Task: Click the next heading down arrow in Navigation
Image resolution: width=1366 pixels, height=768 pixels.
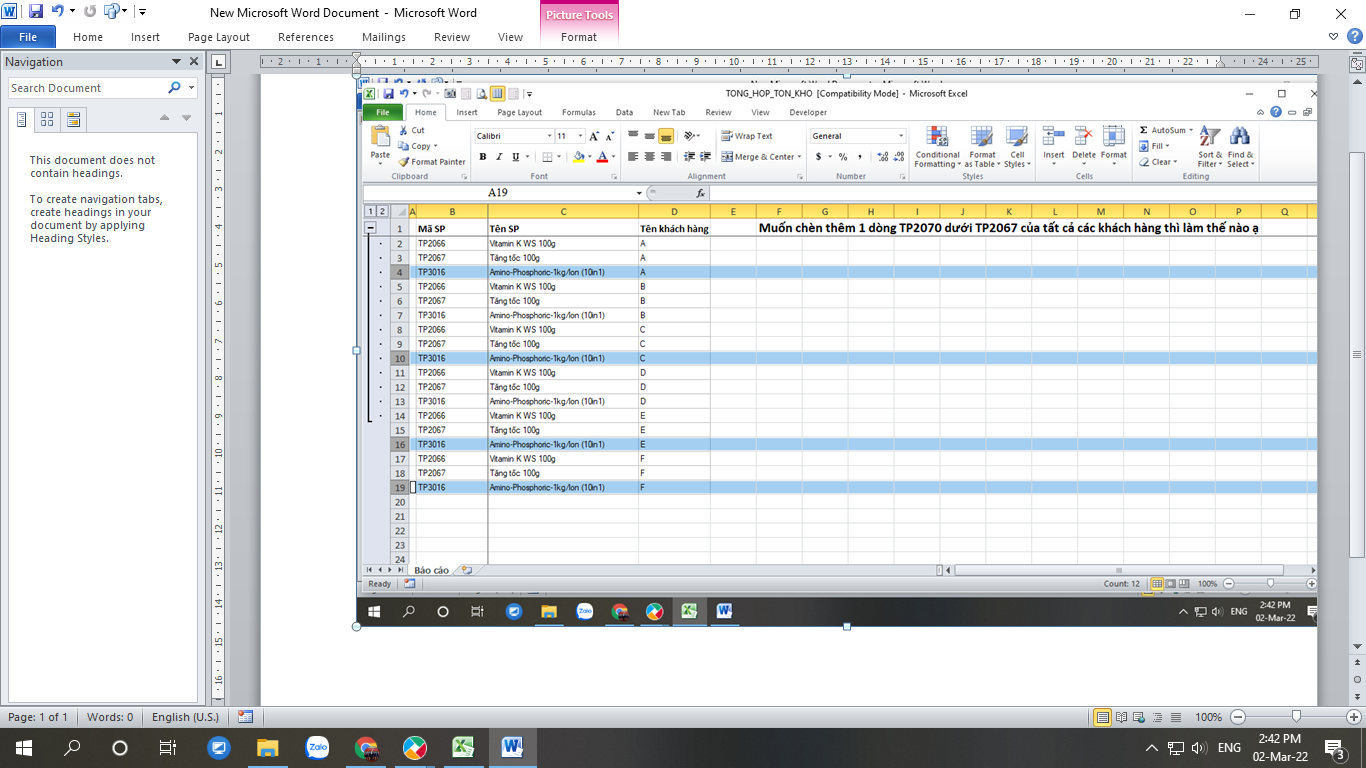Action: (x=186, y=118)
